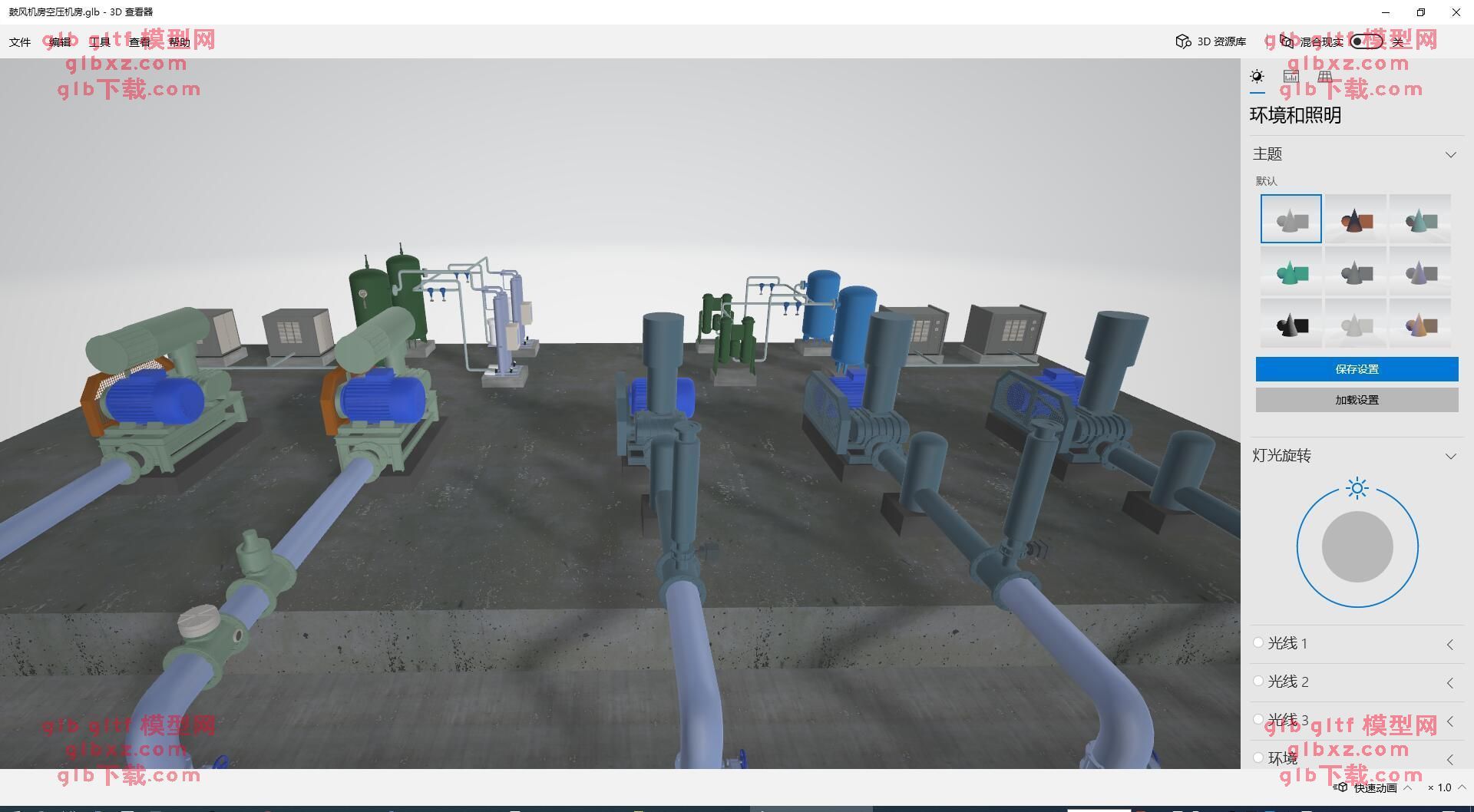Switch to the environment and lighting tab

coord(1257,76)
